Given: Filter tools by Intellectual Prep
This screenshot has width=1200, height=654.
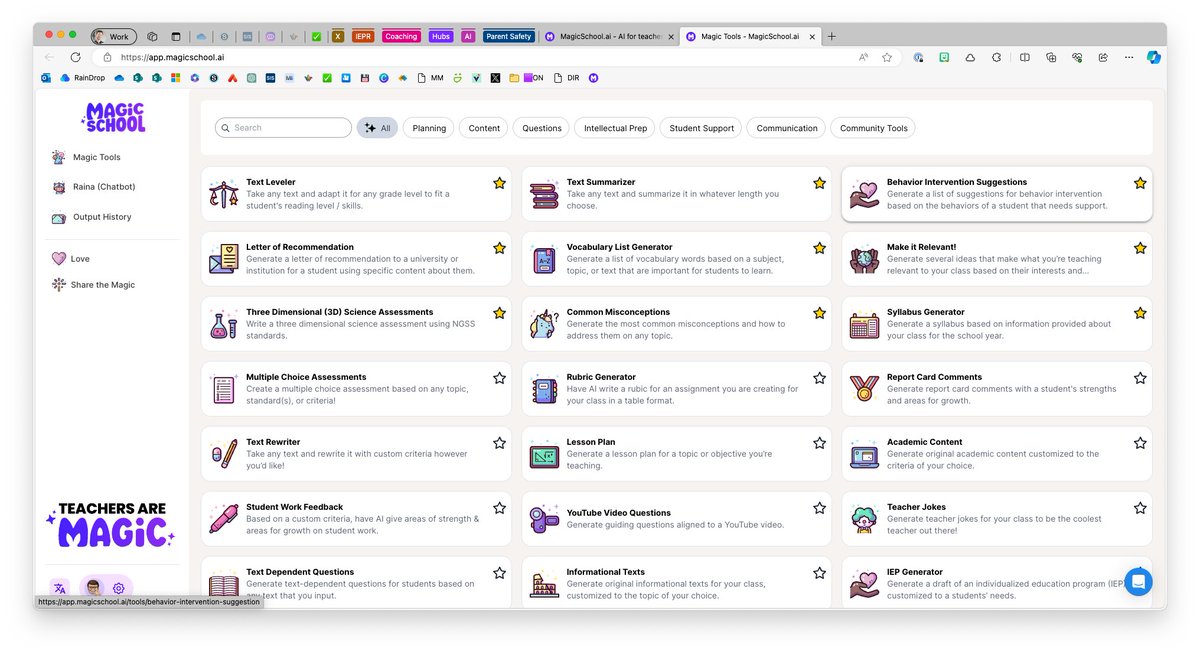Looking at the screenshot, I should tap(615, 128).
